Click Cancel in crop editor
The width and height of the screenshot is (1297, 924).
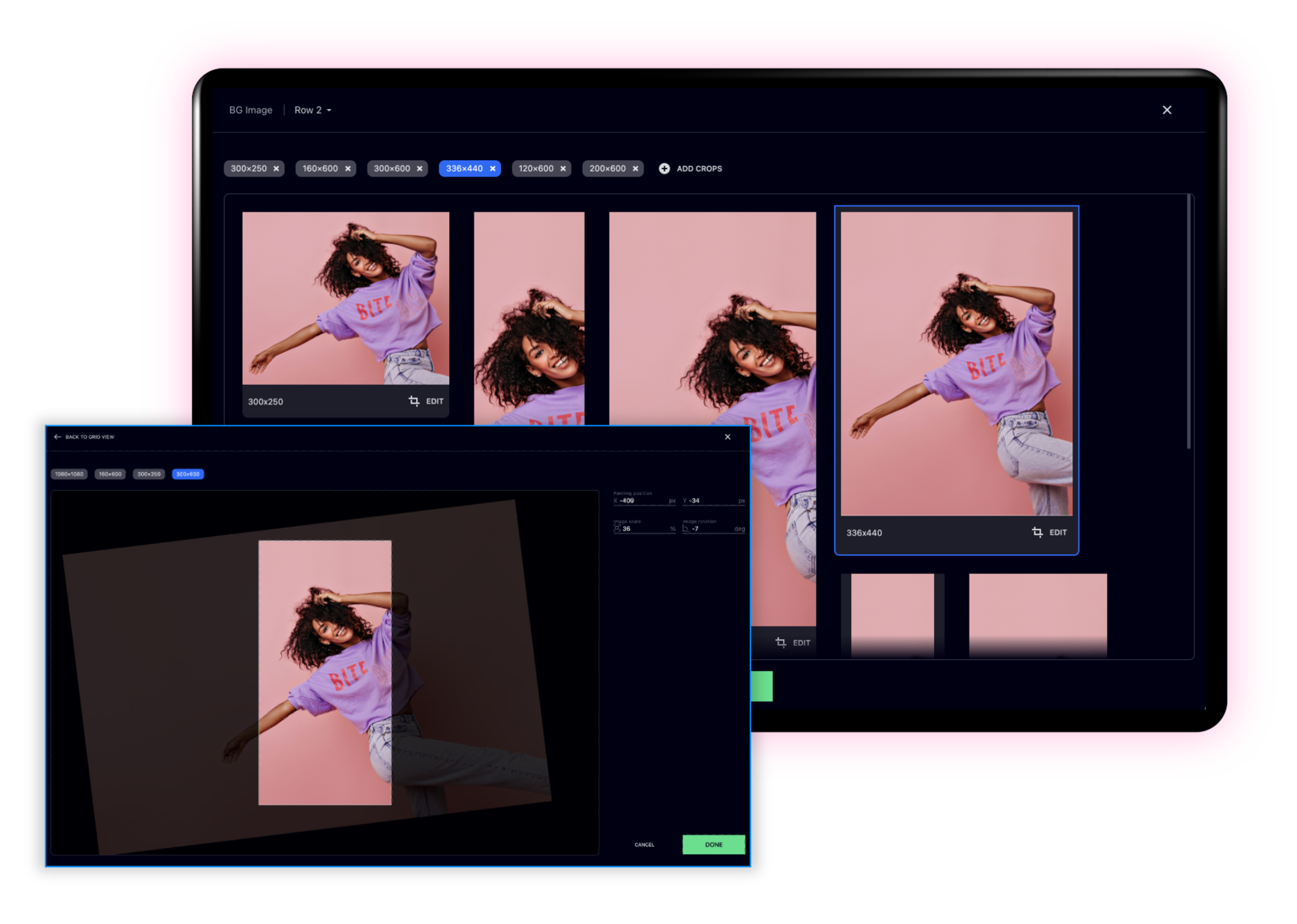point(644,844)
